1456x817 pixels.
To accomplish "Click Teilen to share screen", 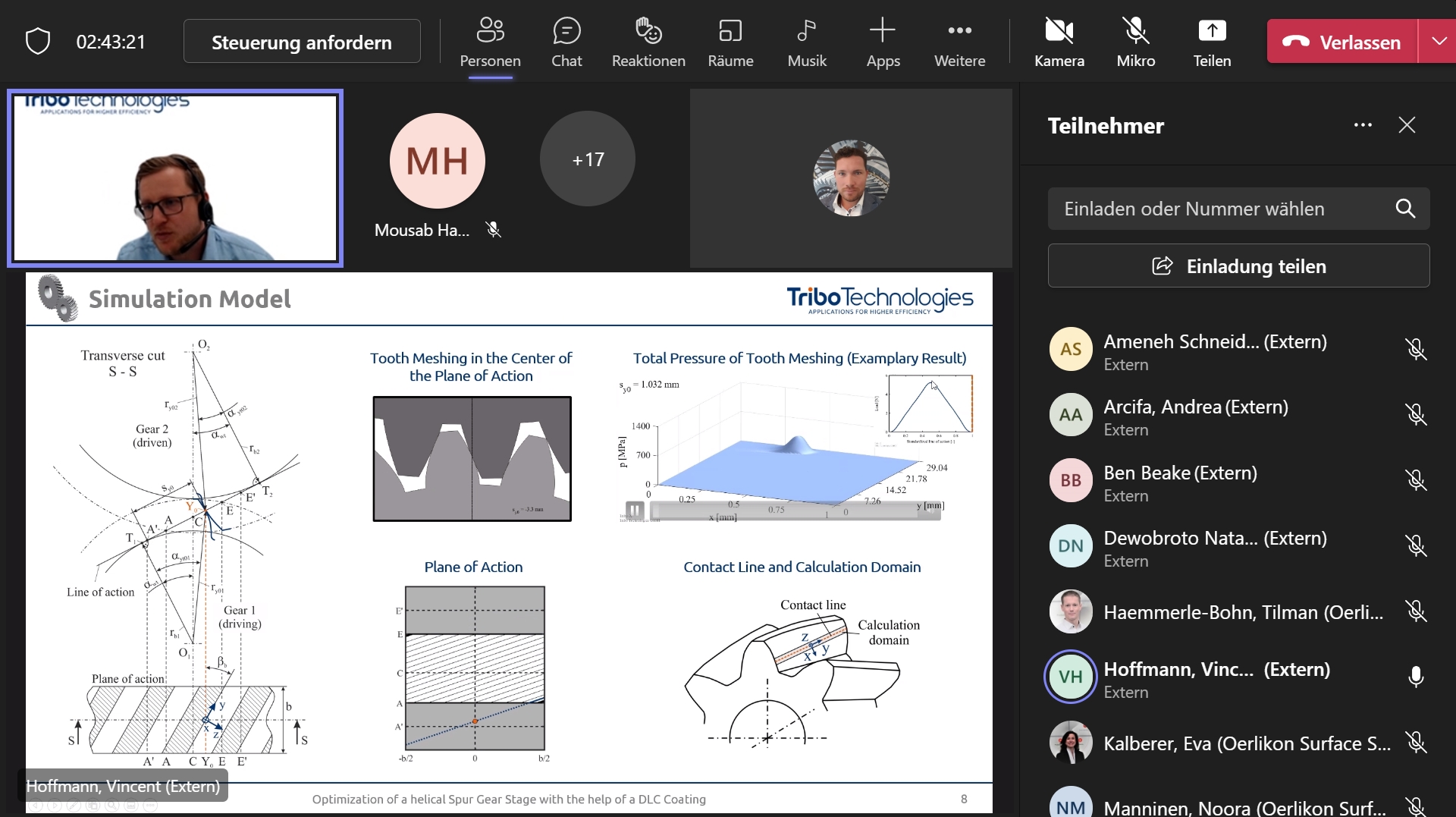I will tap(1212, 42).
